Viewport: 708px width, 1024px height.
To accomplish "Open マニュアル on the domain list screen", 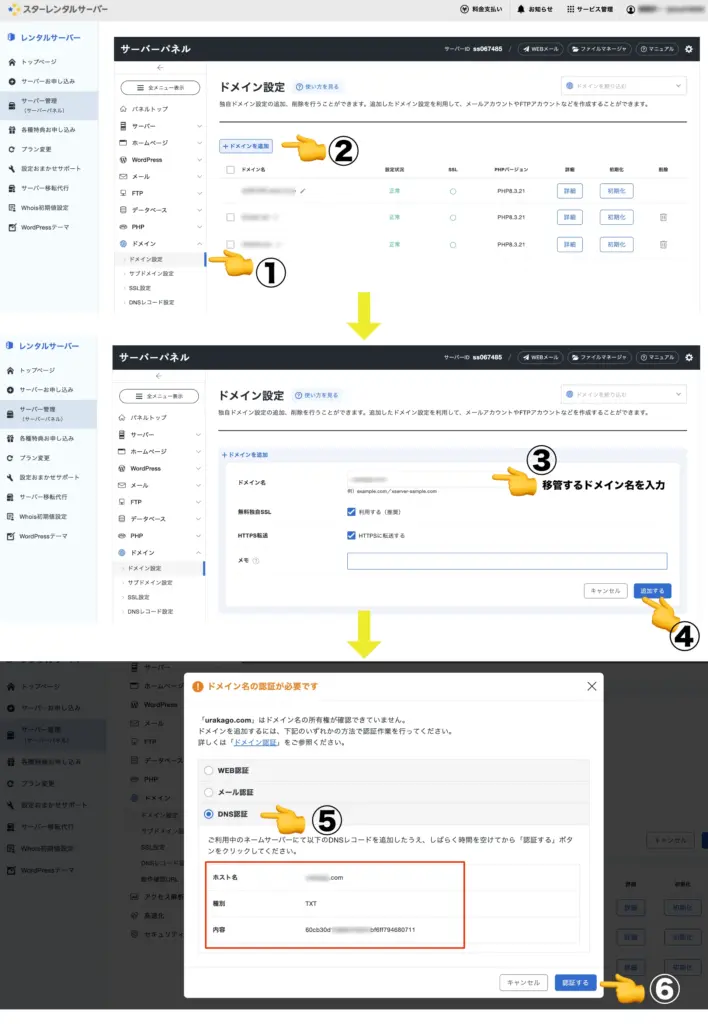I will click(657, 49).
